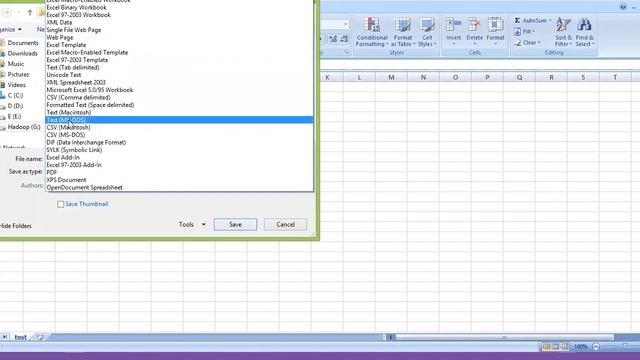Open the Format cells icon
Viewport: 640px width, 360px height.
tap(496, 24)
